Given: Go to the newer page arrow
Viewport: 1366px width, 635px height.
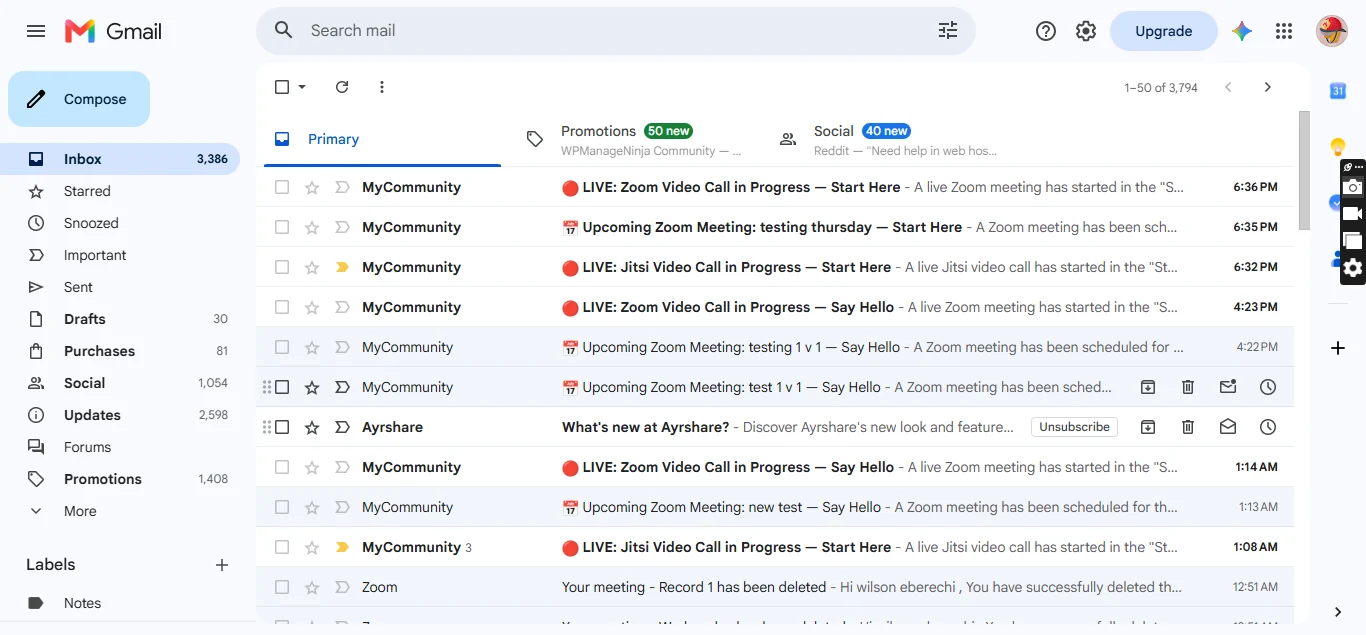Looking at the screenshot, I should pos(1228,87).
